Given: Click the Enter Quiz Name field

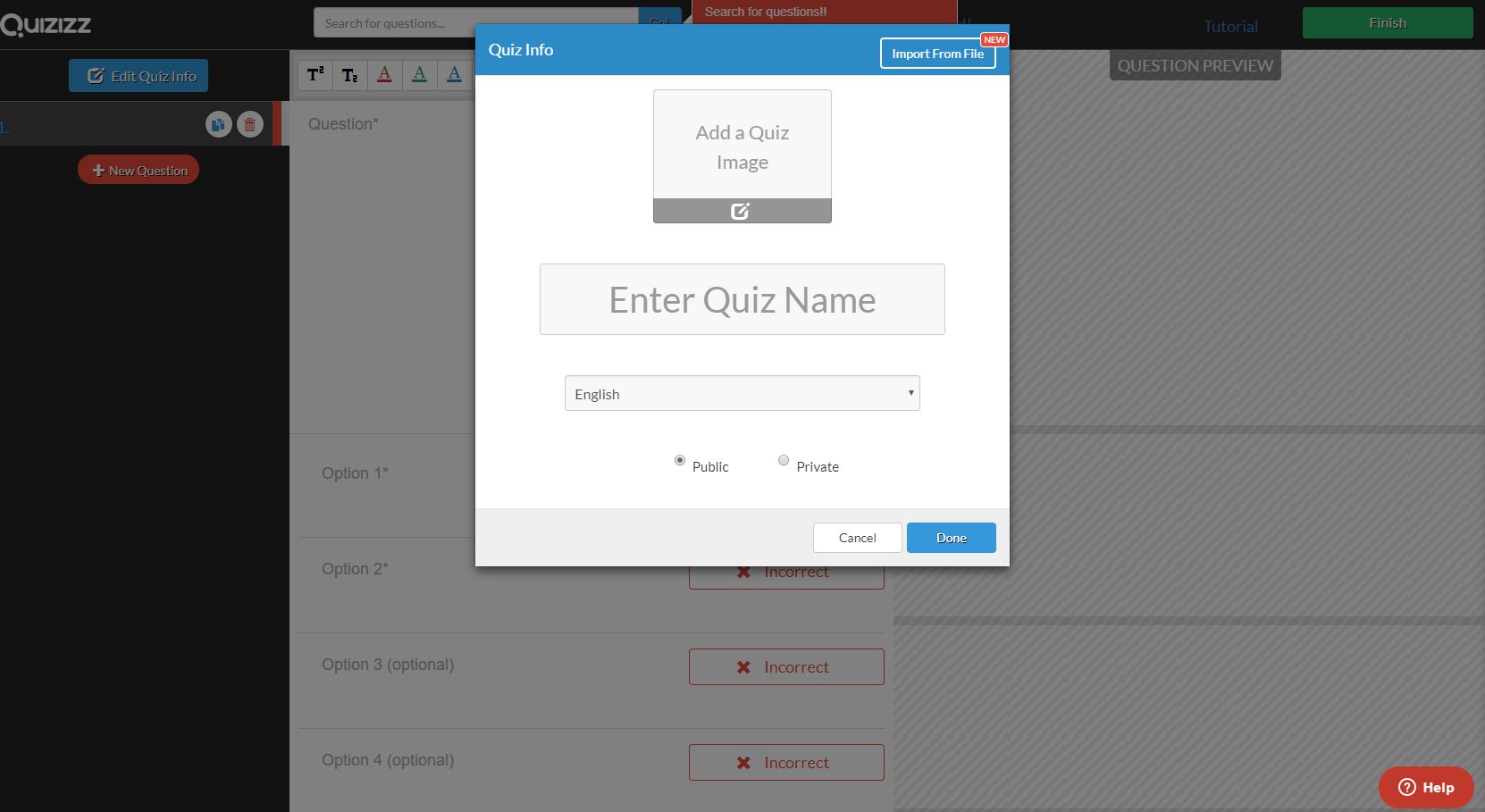Looking at the screenshot, I should pyautogui.click(x=742, y=300).
